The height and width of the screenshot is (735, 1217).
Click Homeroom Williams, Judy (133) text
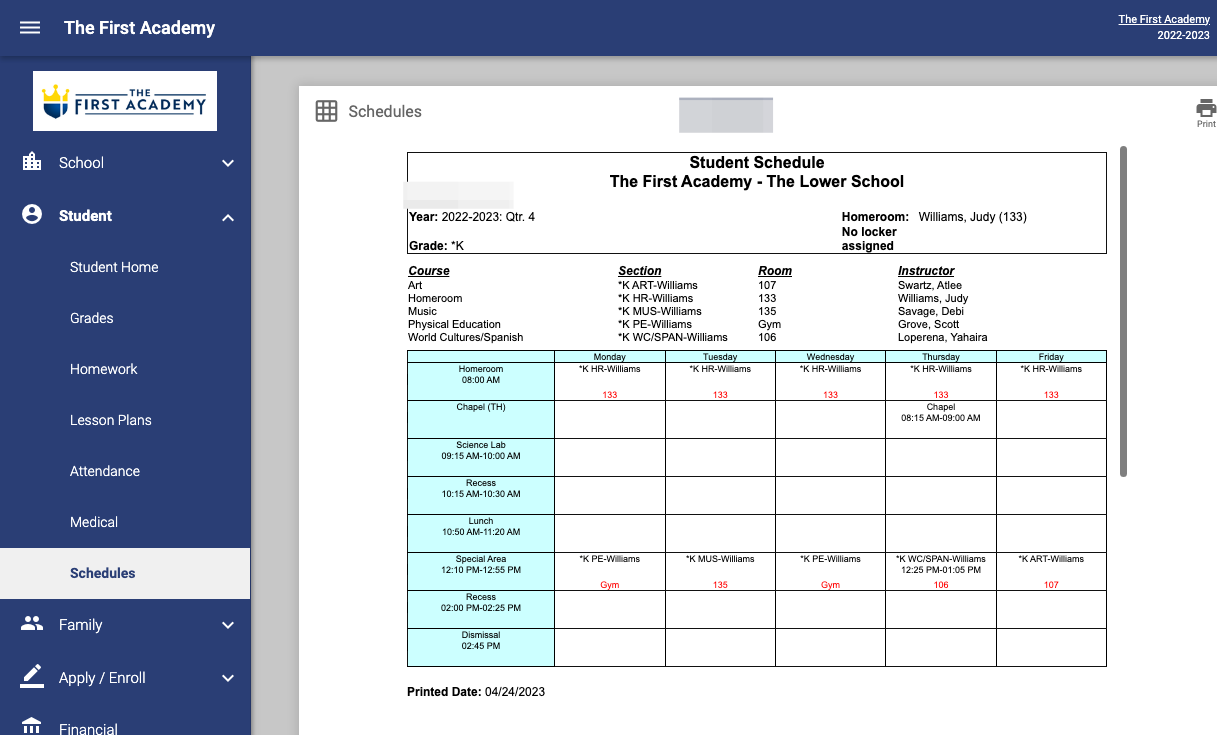(x=934, y=217)
